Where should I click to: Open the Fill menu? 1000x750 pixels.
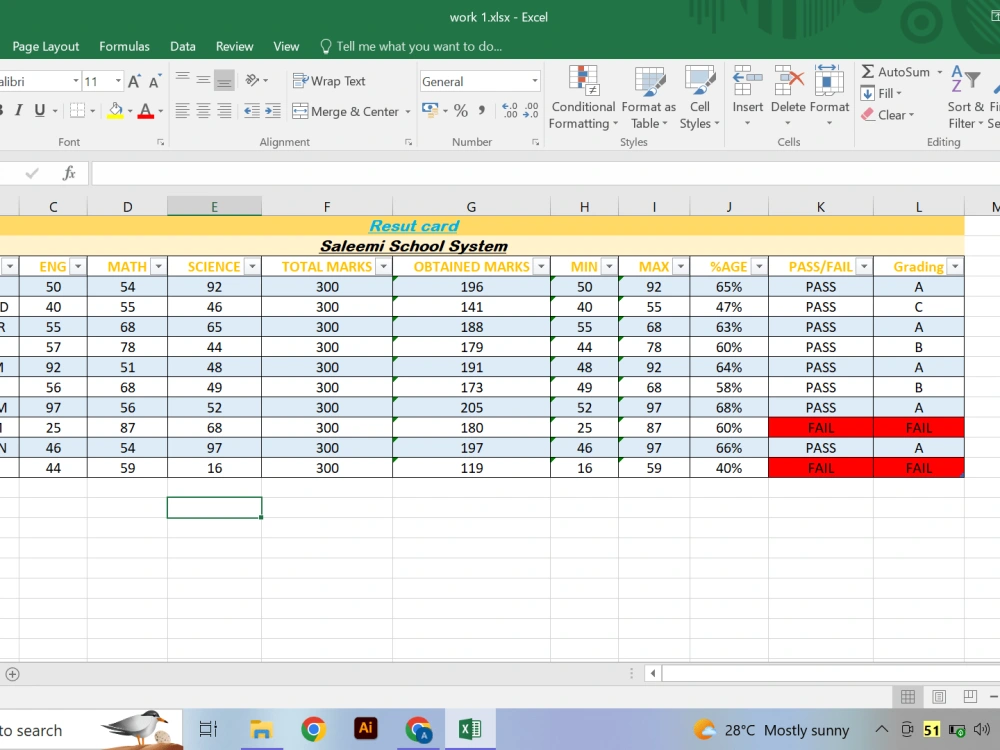tap(882, 94)
